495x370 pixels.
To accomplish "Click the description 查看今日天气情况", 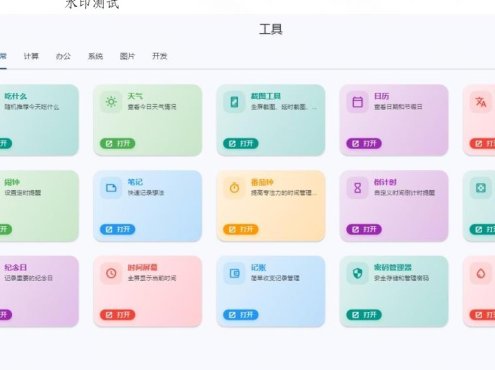I will pyautogui.click(x=152, y=107).
